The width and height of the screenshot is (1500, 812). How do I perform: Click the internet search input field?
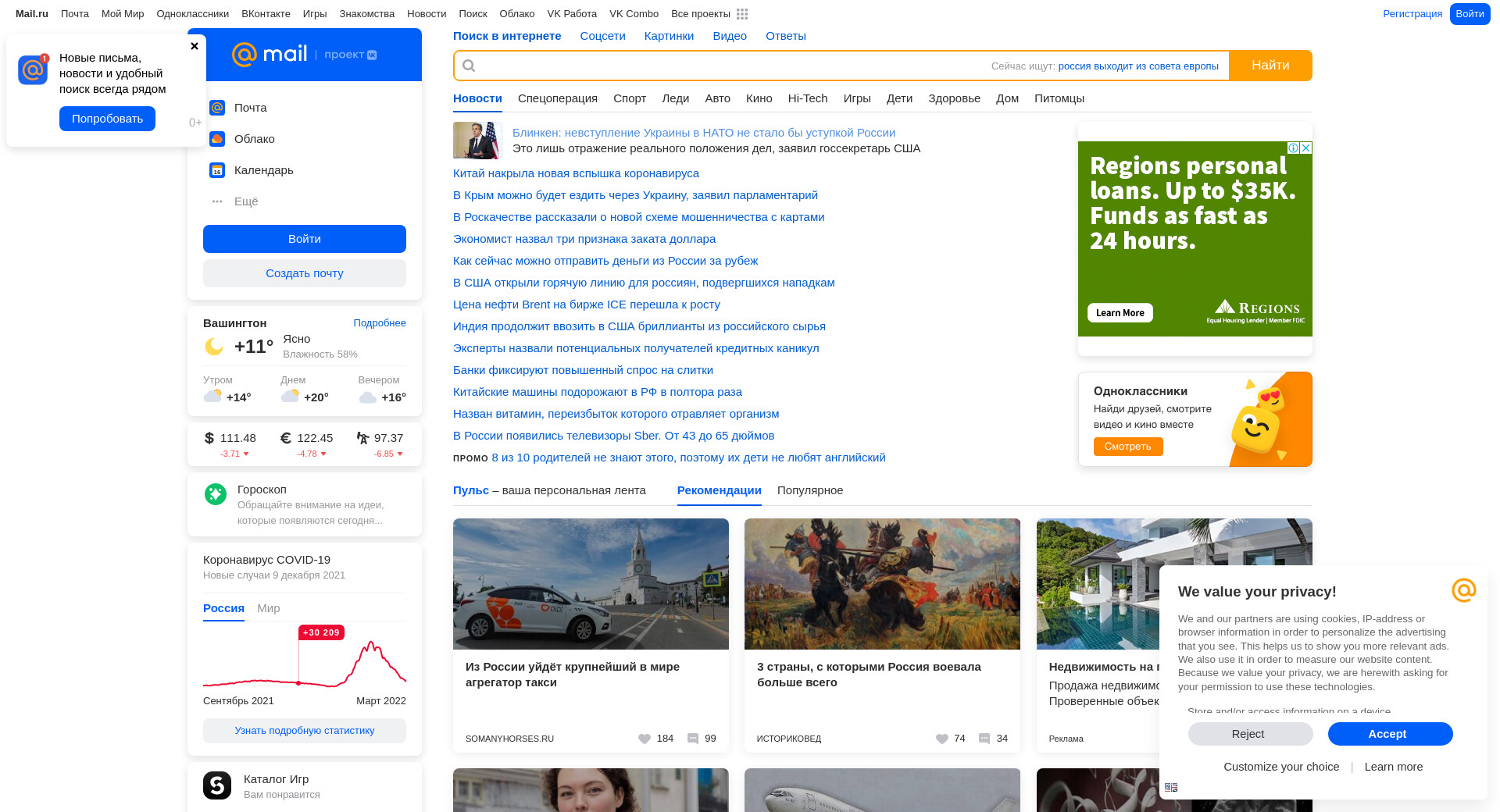click(x=727, y=66)
